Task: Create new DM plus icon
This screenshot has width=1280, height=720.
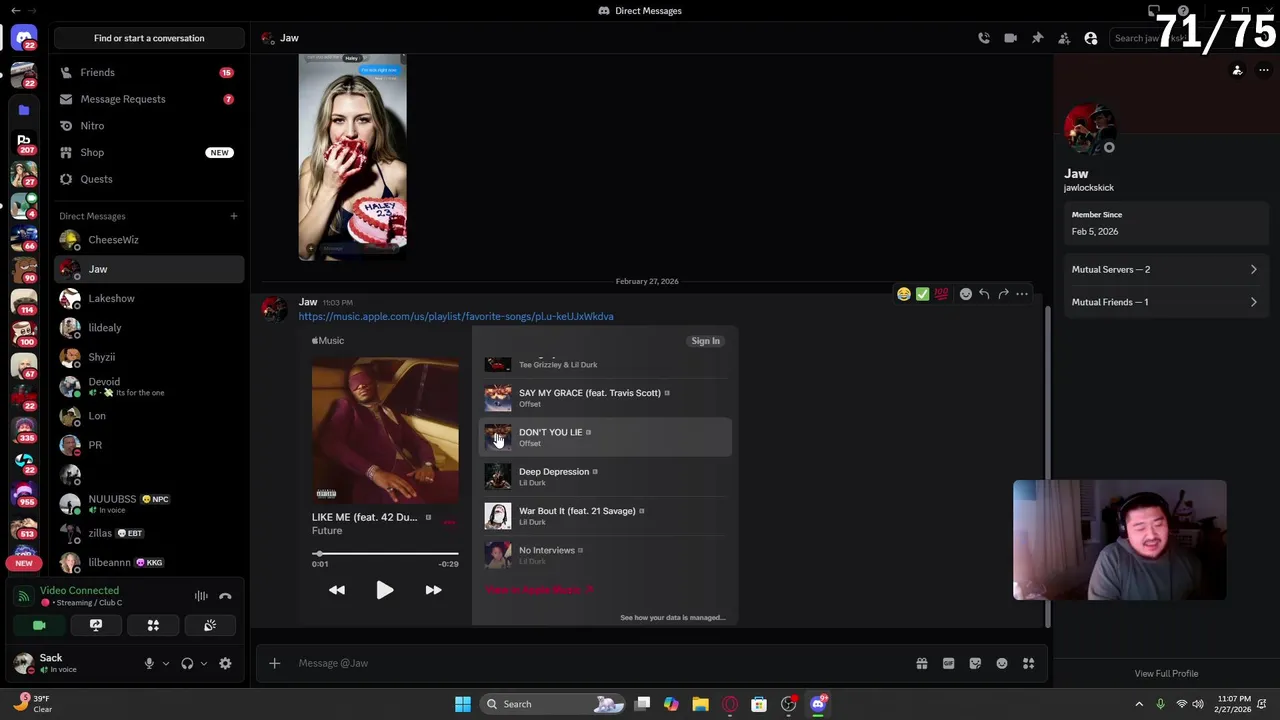Action: pos(234,216)
